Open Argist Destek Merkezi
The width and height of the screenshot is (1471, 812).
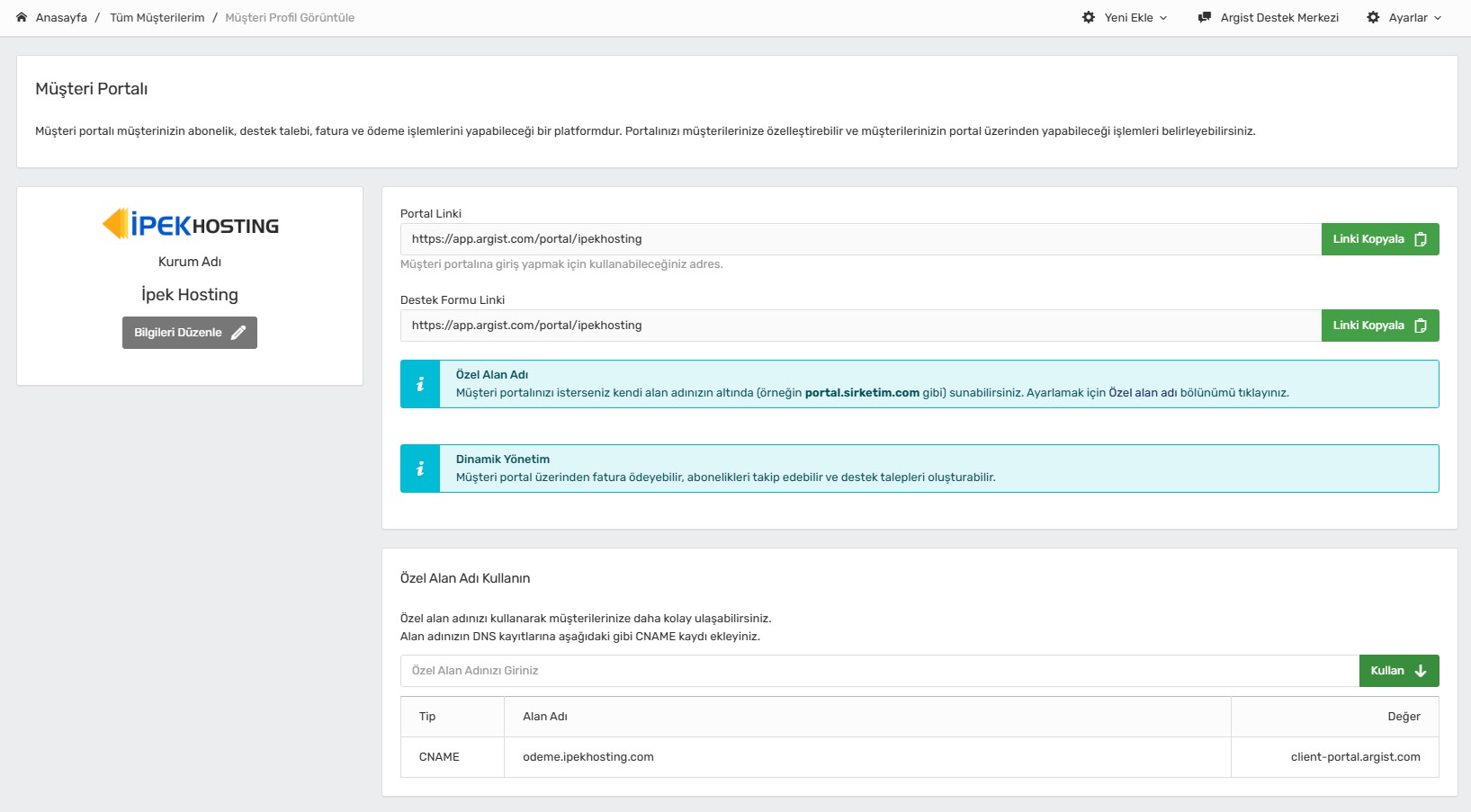tap(1278, 17)
